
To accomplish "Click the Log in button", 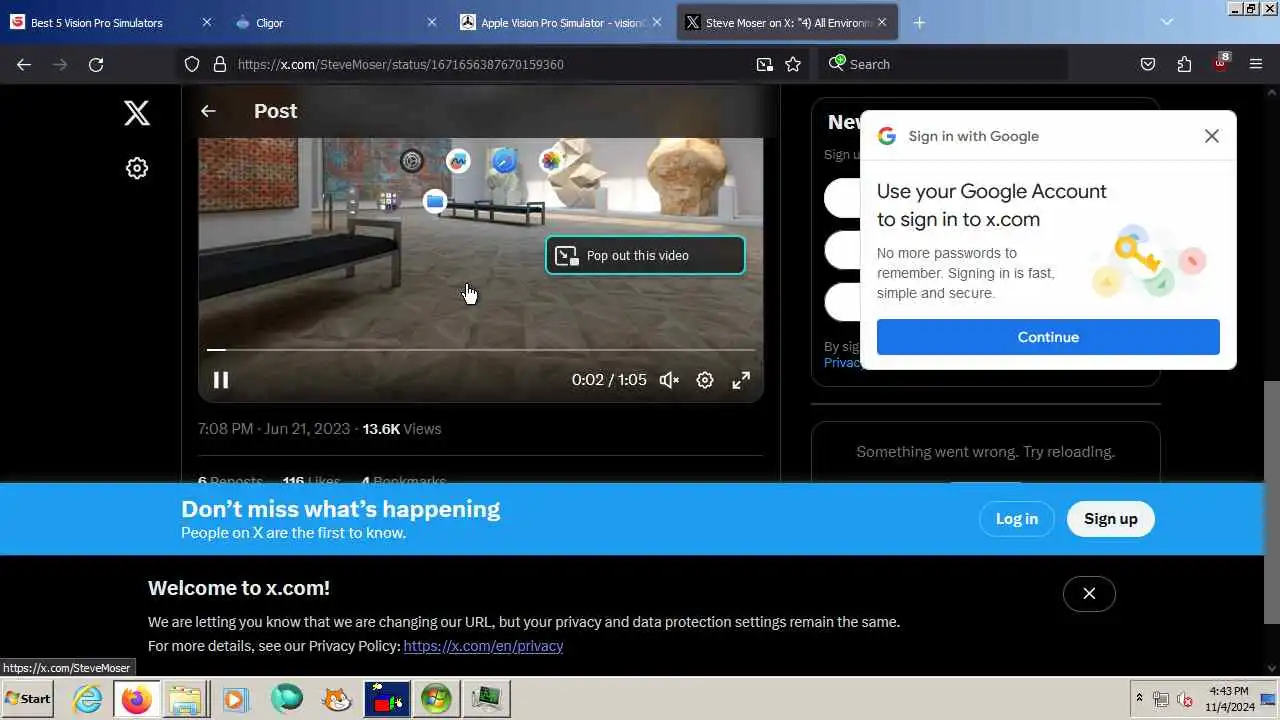I will pos(1017,519).
